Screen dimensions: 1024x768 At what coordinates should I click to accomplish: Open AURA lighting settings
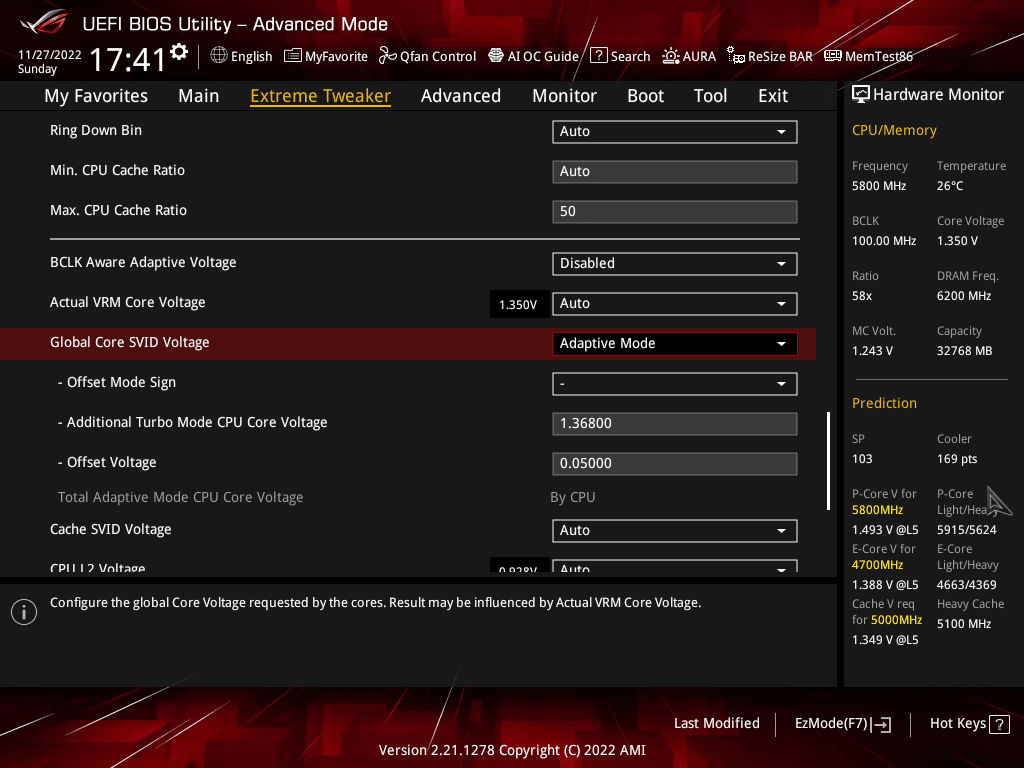tap(689, 56)
